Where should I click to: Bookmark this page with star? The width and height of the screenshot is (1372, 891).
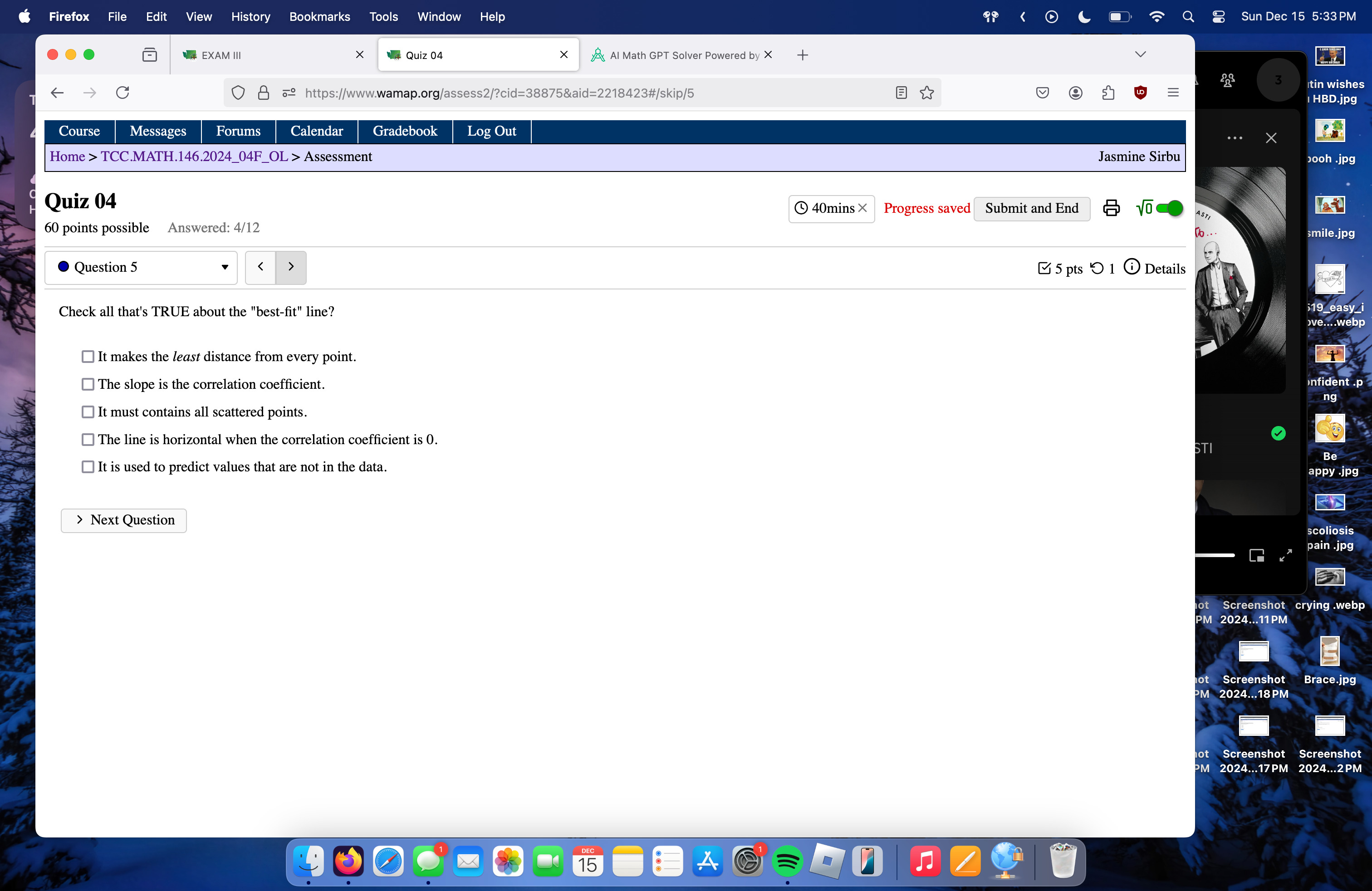[x=927, y=93]
